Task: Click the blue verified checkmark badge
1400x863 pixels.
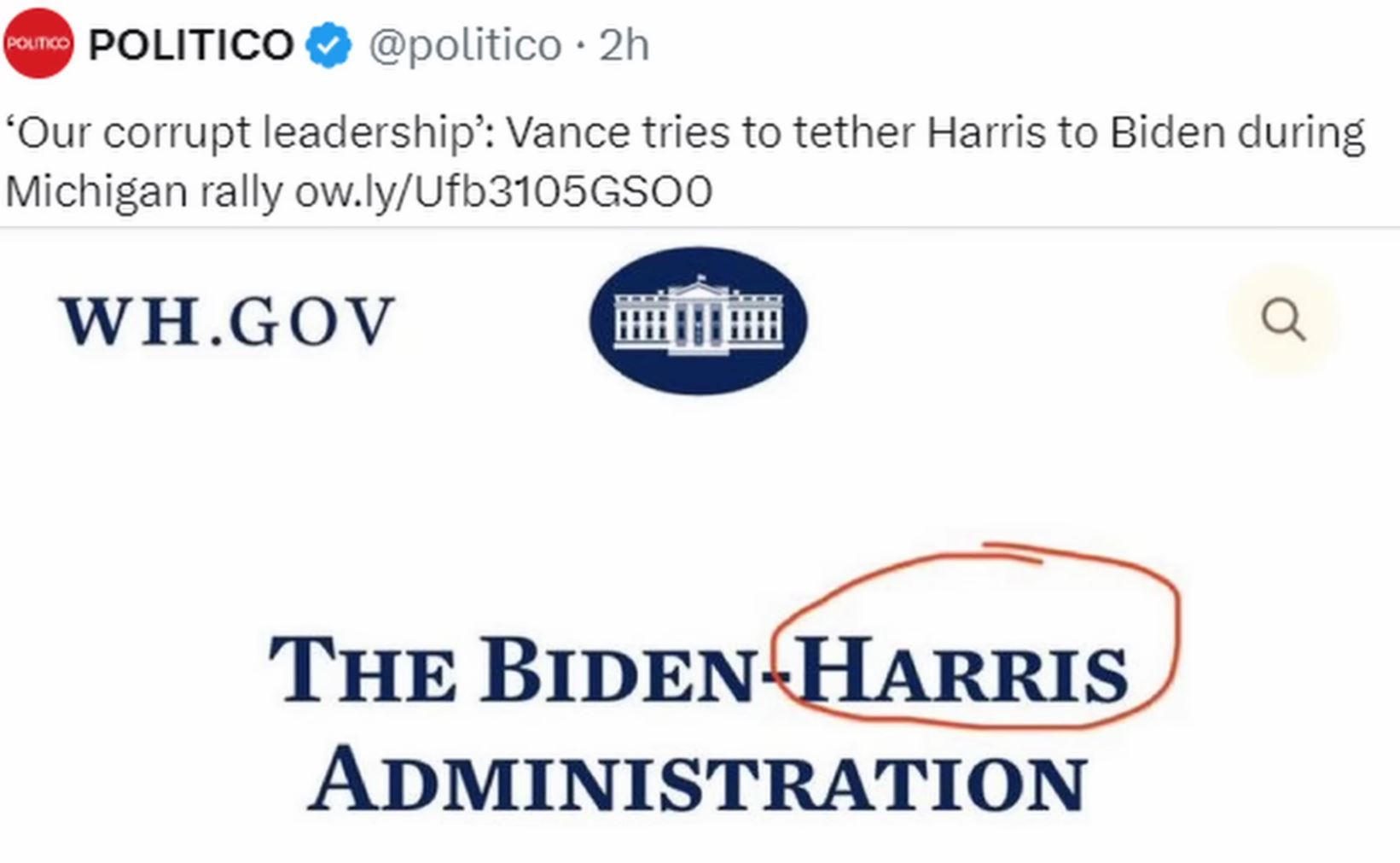Action: click(x=329, y=44)
